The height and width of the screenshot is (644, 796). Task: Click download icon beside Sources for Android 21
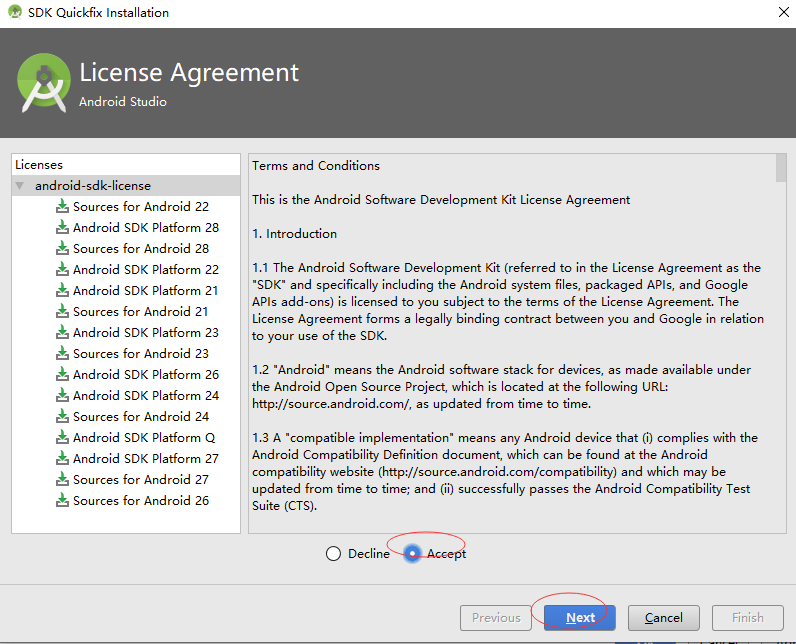click(62, 312)
